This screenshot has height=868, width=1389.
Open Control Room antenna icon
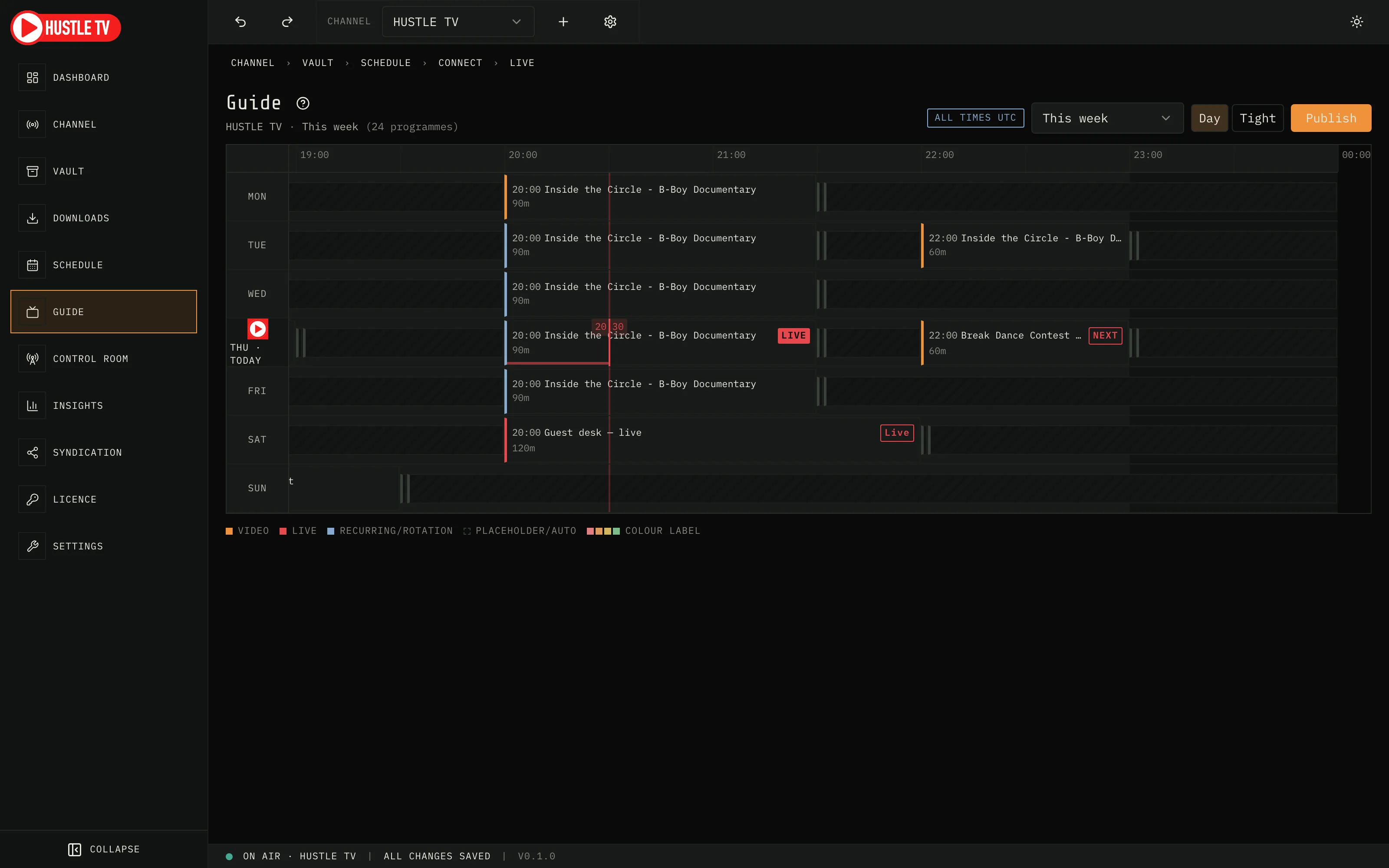pos(32,359)
